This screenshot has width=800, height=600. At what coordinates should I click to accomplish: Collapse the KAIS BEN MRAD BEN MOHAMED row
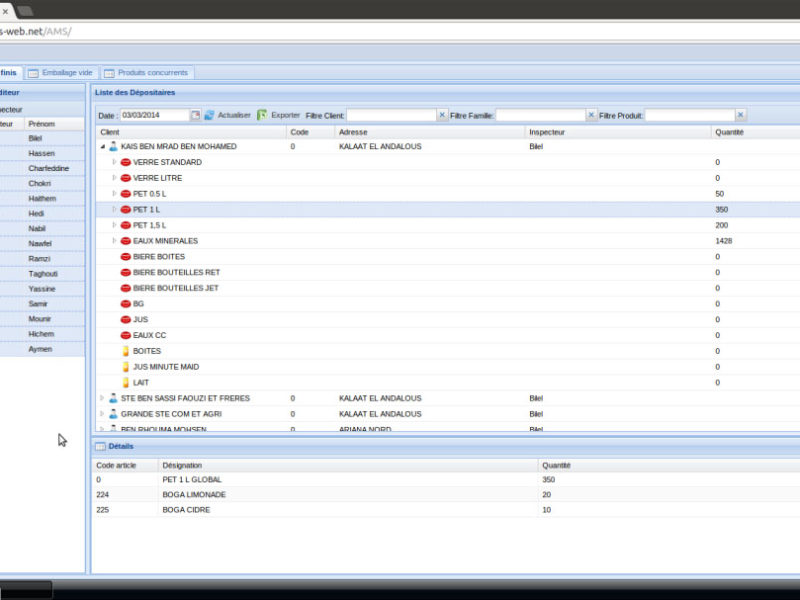(x=102, y=146)
